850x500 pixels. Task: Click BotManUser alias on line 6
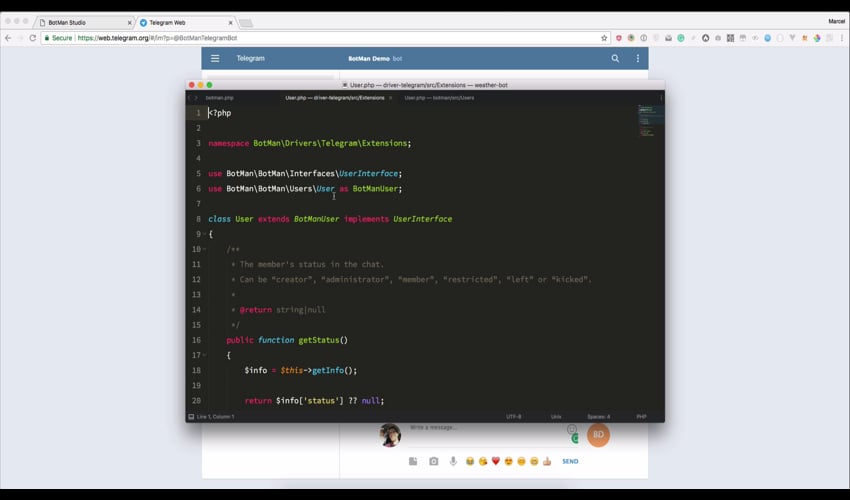(375, 189)
